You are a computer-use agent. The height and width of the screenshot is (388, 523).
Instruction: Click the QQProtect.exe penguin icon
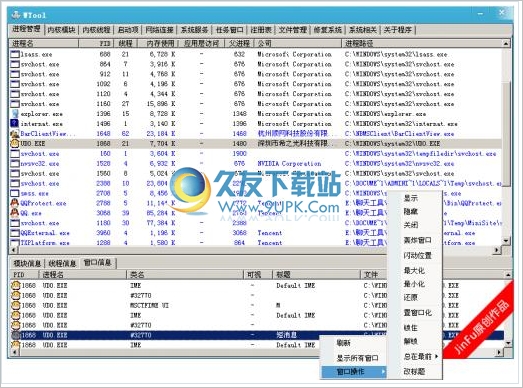(15, 203)
